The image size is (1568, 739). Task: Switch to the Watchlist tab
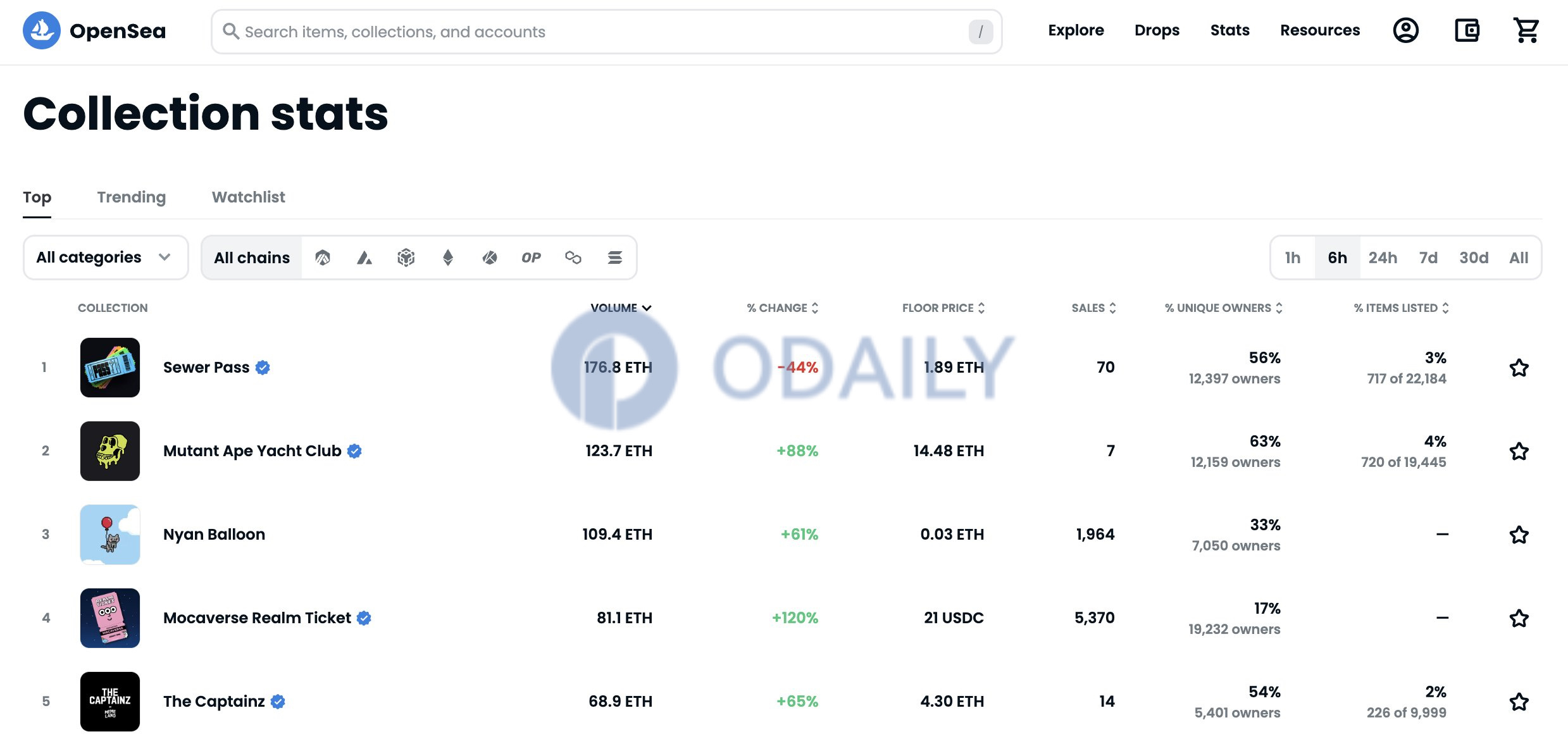click(x=249, y=197)
